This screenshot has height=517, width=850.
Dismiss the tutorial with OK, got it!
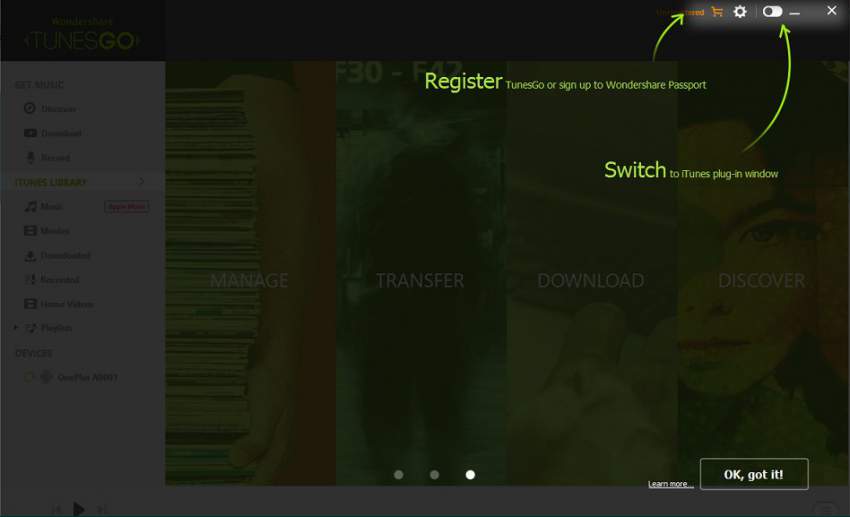[x=754, y=474]
